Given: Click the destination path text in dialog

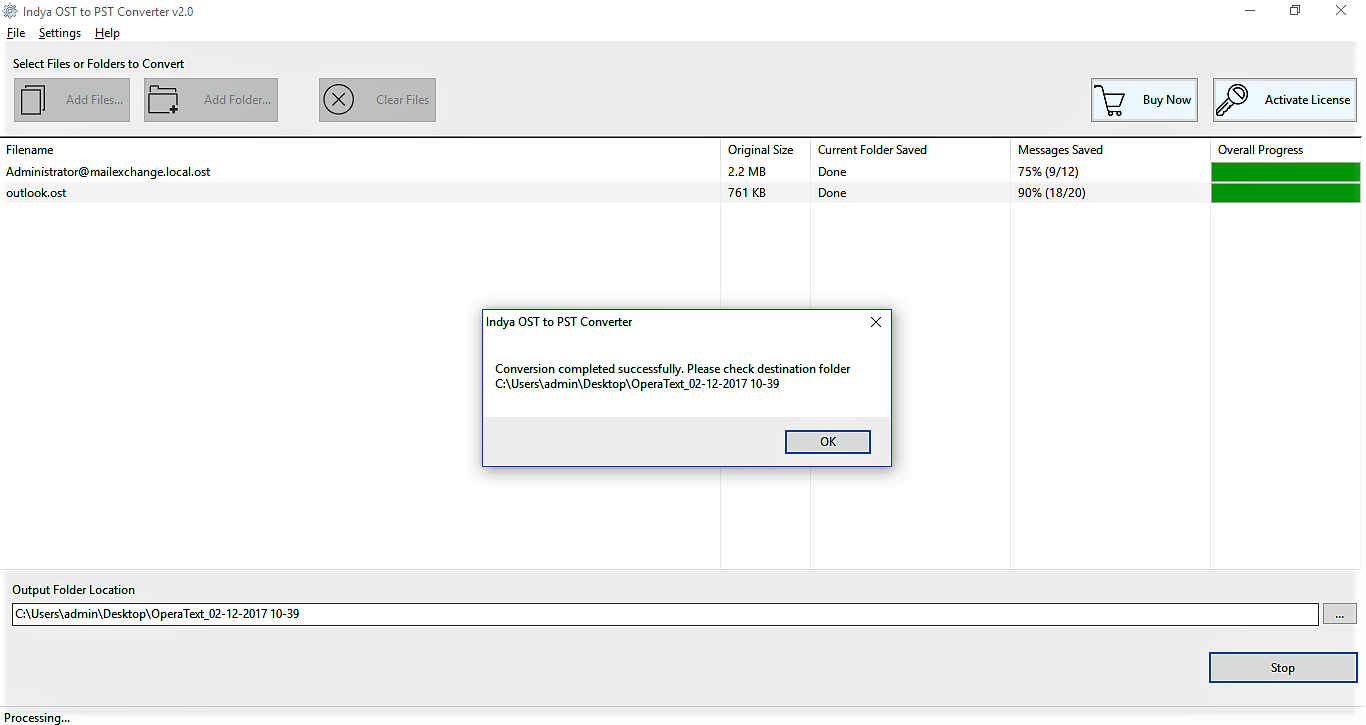Looking at the screenshot, I should coord(637,384).
